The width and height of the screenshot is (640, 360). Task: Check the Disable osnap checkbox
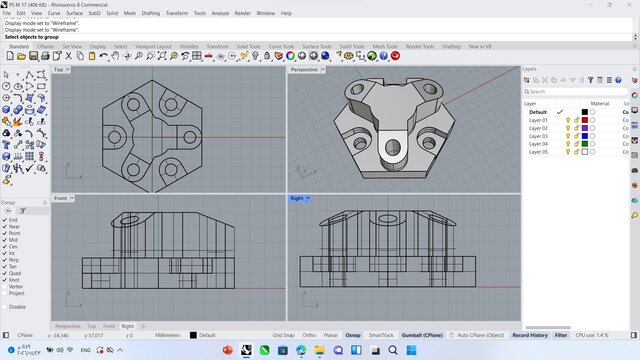click(x=5, y=307)
